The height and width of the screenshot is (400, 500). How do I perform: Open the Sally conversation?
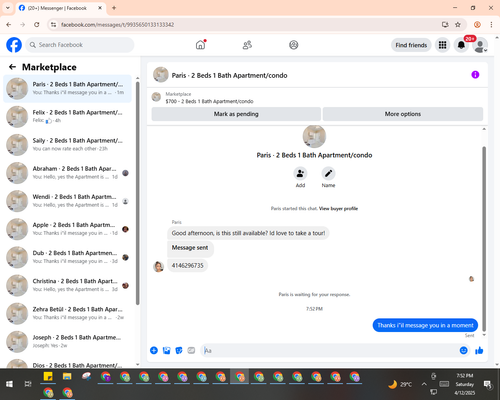pos(67,145)
